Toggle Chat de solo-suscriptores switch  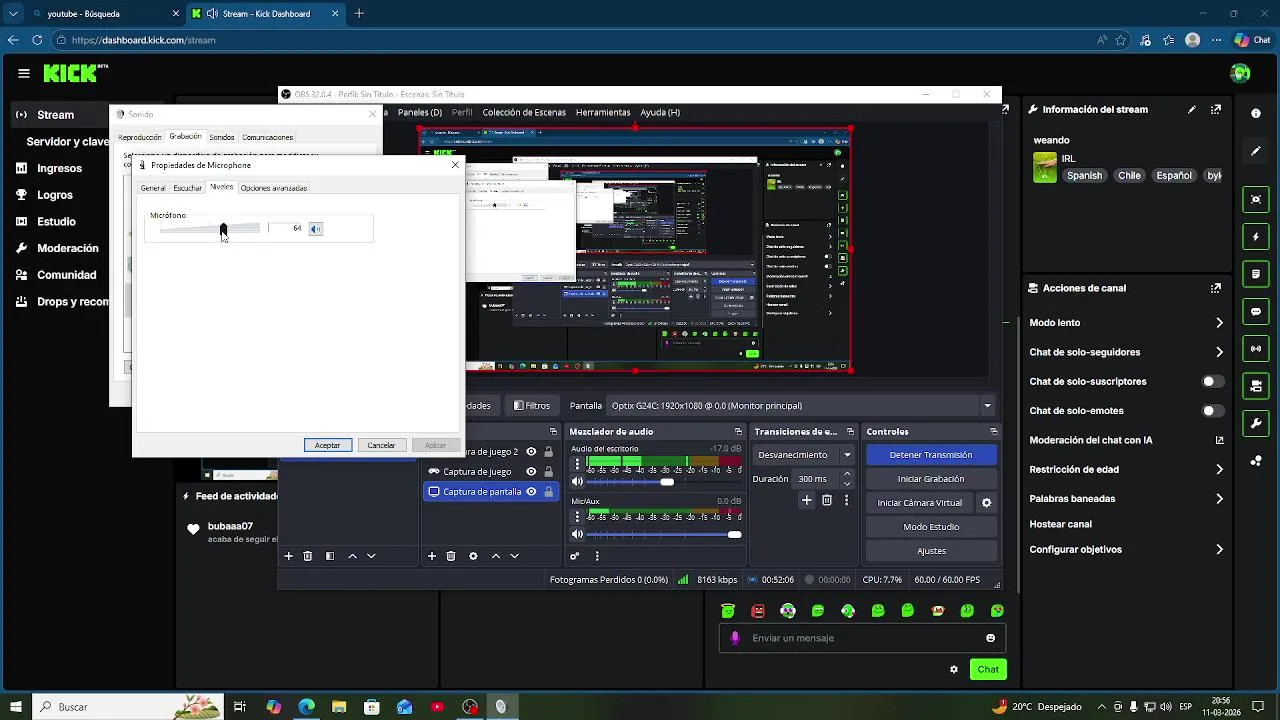(1212, 382)
